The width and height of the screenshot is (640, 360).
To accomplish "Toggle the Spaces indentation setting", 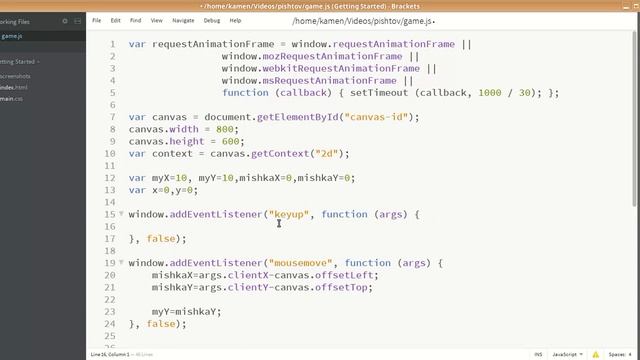I will click(x=620, y=354).
